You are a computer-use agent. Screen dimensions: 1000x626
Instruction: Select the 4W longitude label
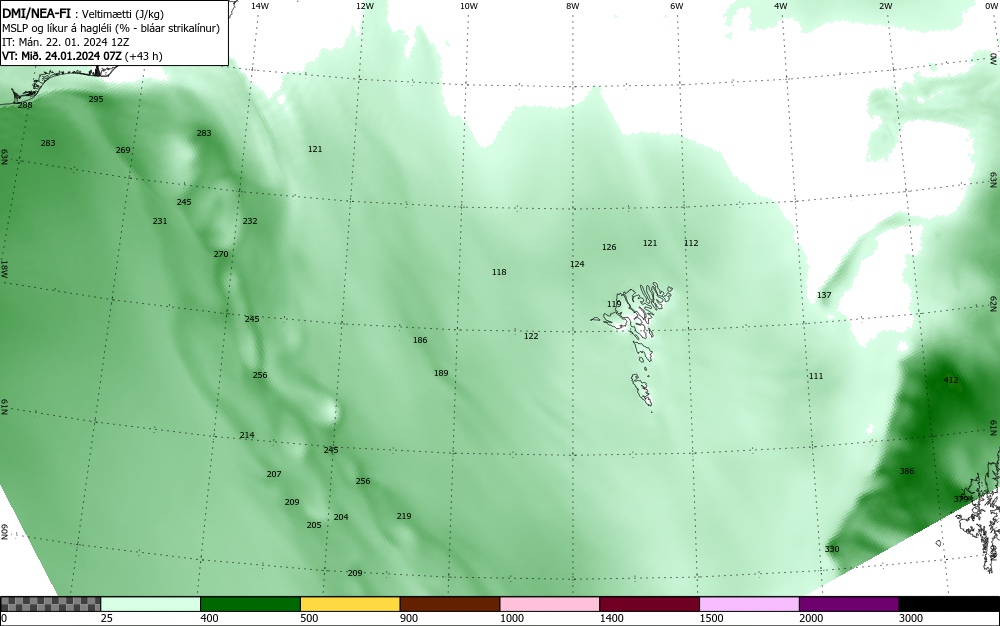781,6
